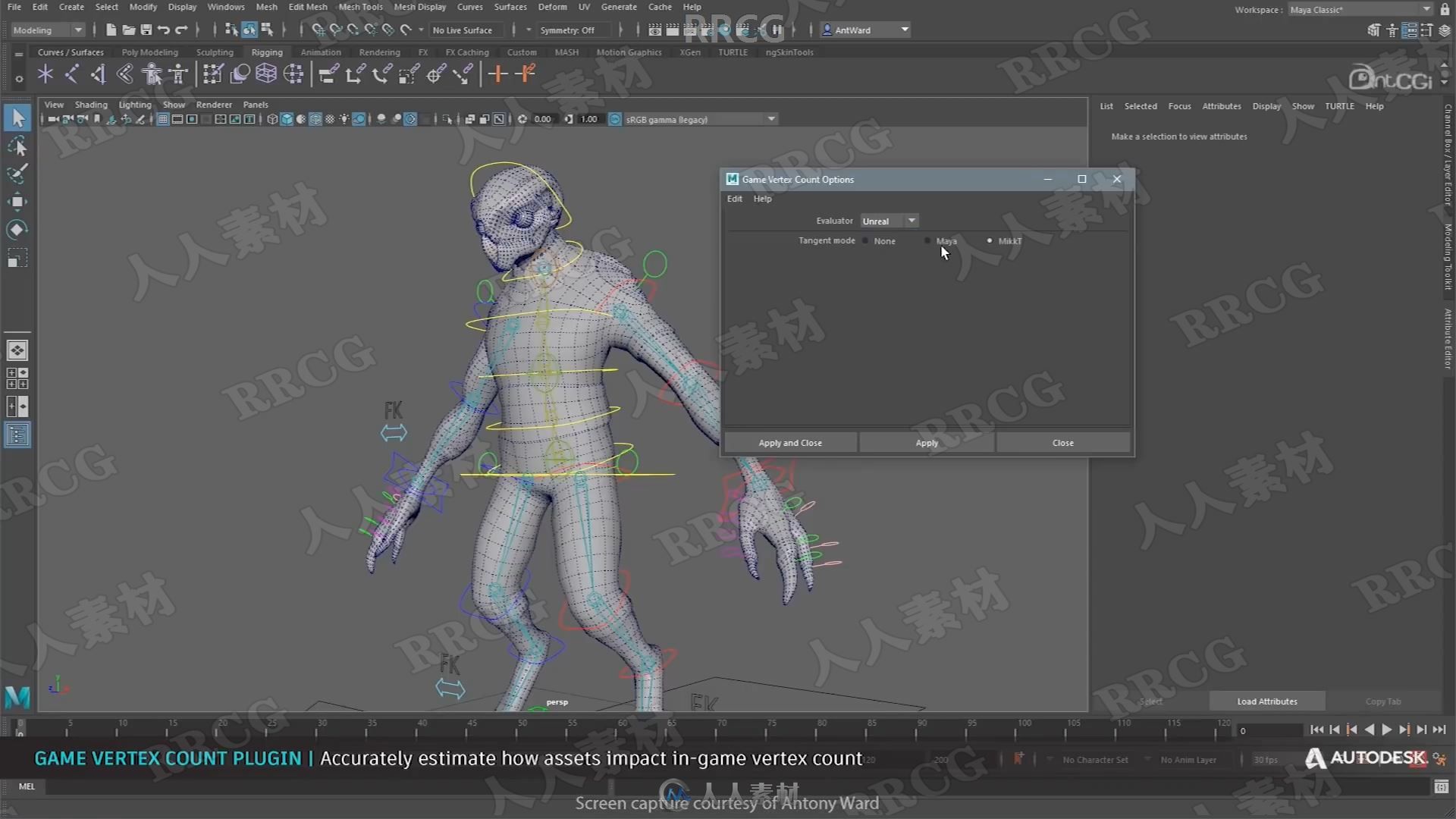Viewport: 1456px width, 819px height.
Task: Open the Deform menu
Action: tap(552, 7)
